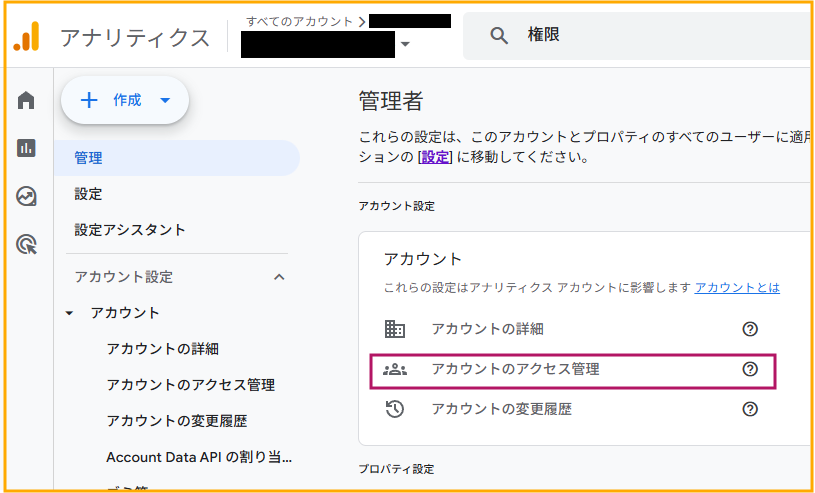Select 設定アシスタント in the side menu

[130, 230]
